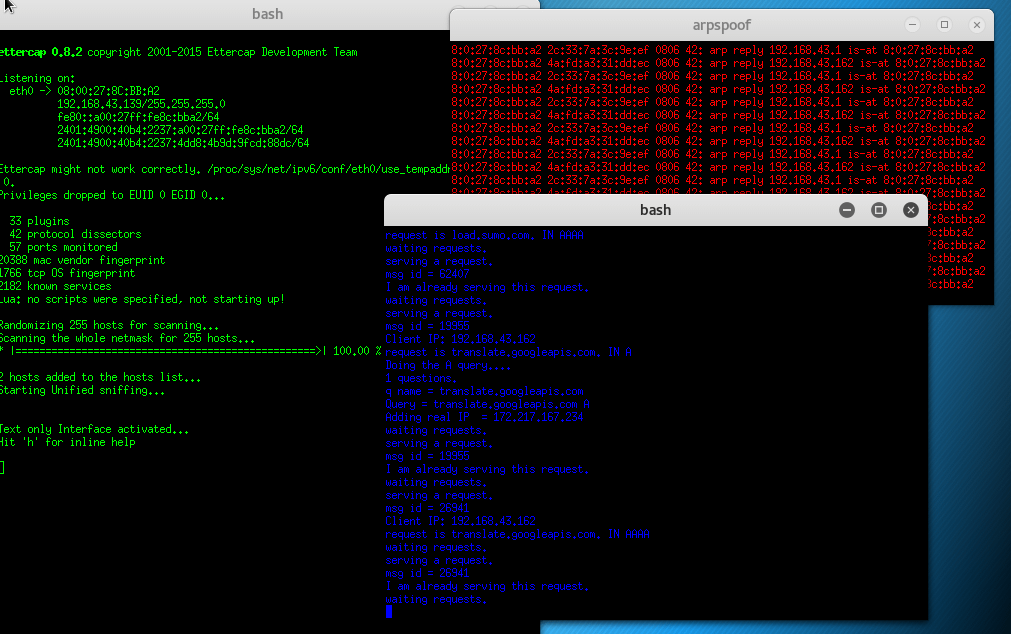Click the 'Starting Unified sniffing' message
Viewport: 1011px width, 634px height.
click(x=80, y=390)
